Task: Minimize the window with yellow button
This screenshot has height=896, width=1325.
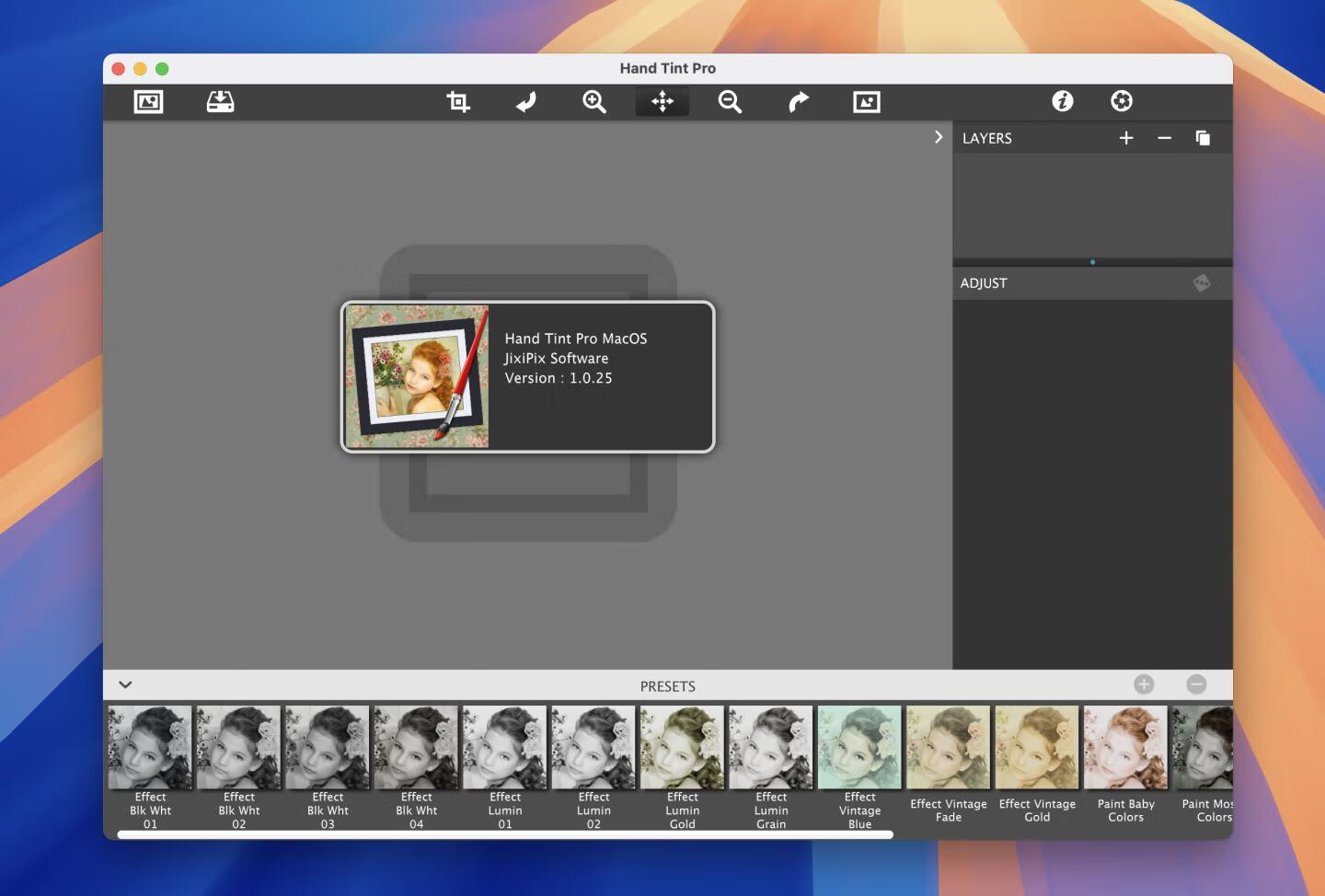Action: [x=140, y=69]
